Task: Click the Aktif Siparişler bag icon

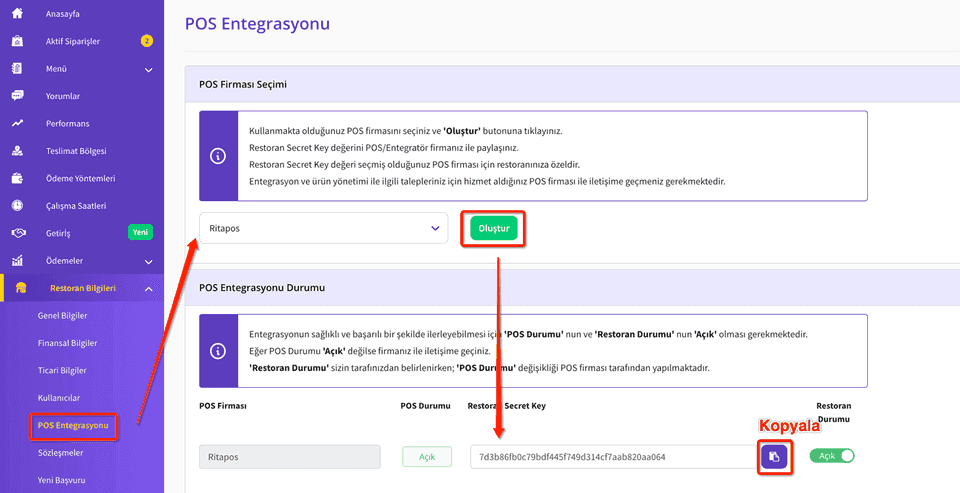Action: click(17, 41)
